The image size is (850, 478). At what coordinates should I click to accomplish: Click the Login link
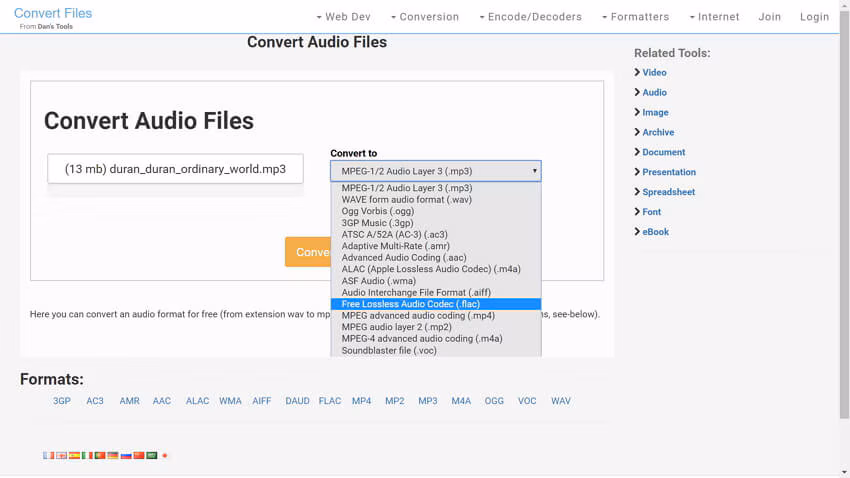814,17
